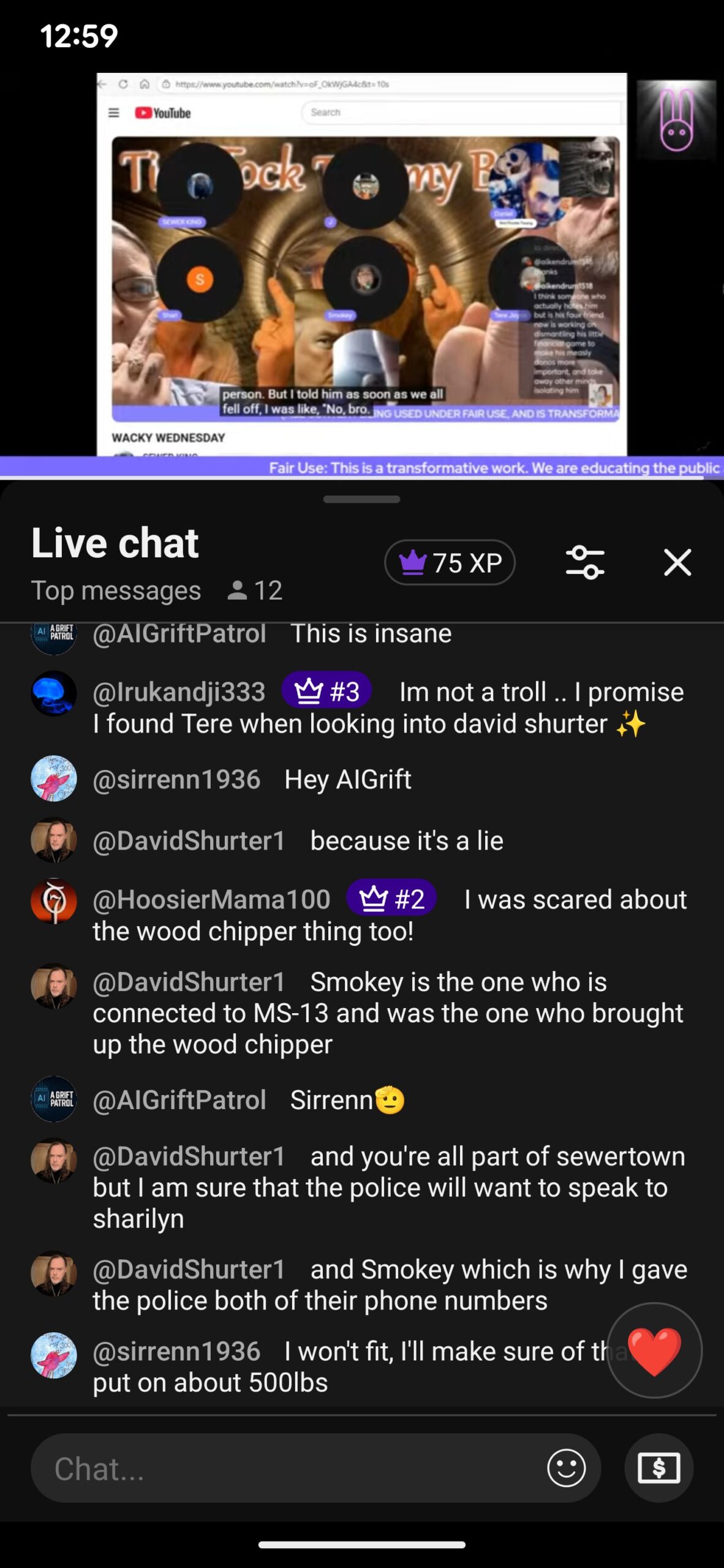The height and width of the screenshot is (1568, 724).
Task: Open @Irukandji333 jellyfish avatar
Action: [54, 693]
